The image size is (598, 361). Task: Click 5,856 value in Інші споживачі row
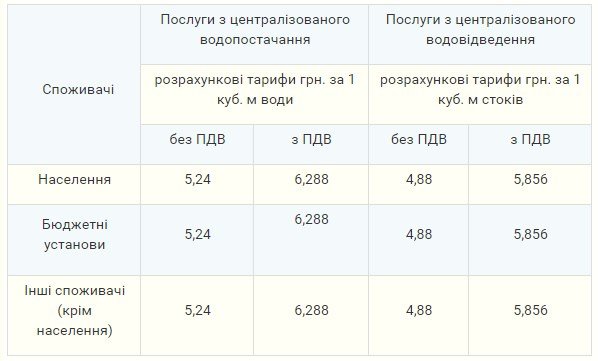pos(530,310)
